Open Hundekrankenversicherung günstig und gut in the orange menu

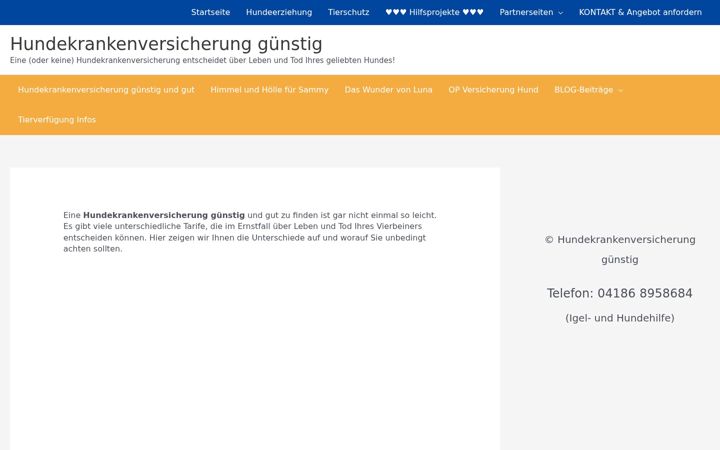[x=106, y=90]
